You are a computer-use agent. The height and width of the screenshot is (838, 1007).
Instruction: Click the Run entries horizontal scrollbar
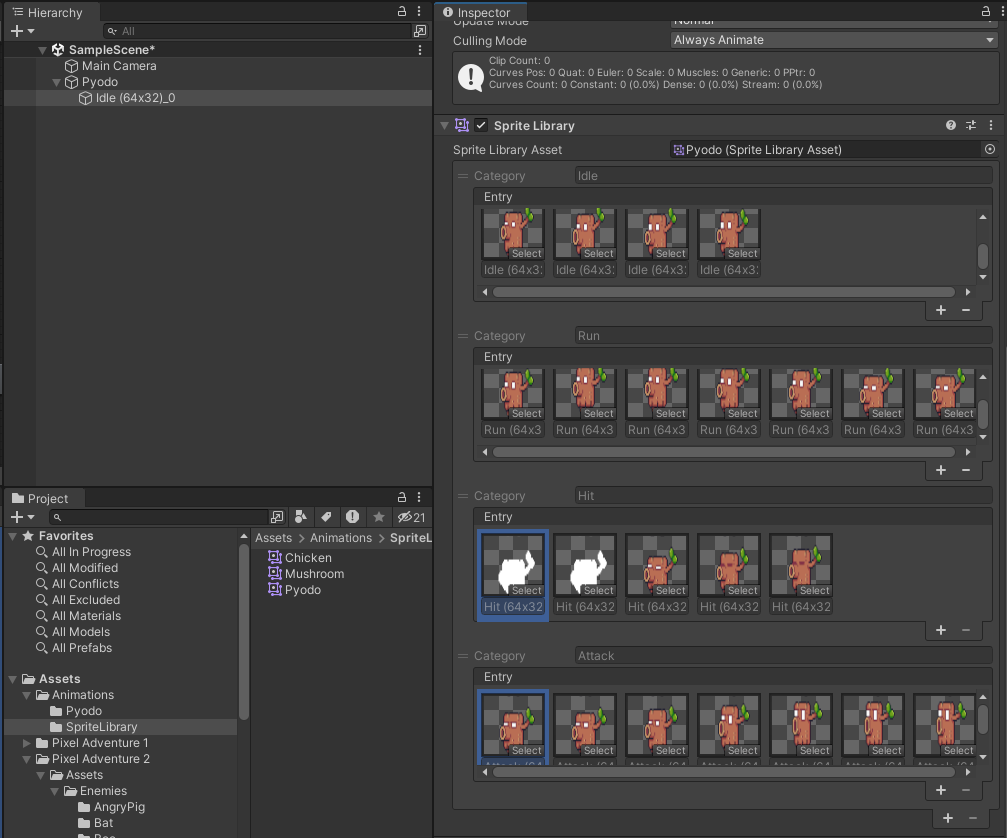click(x=724, y=452)
